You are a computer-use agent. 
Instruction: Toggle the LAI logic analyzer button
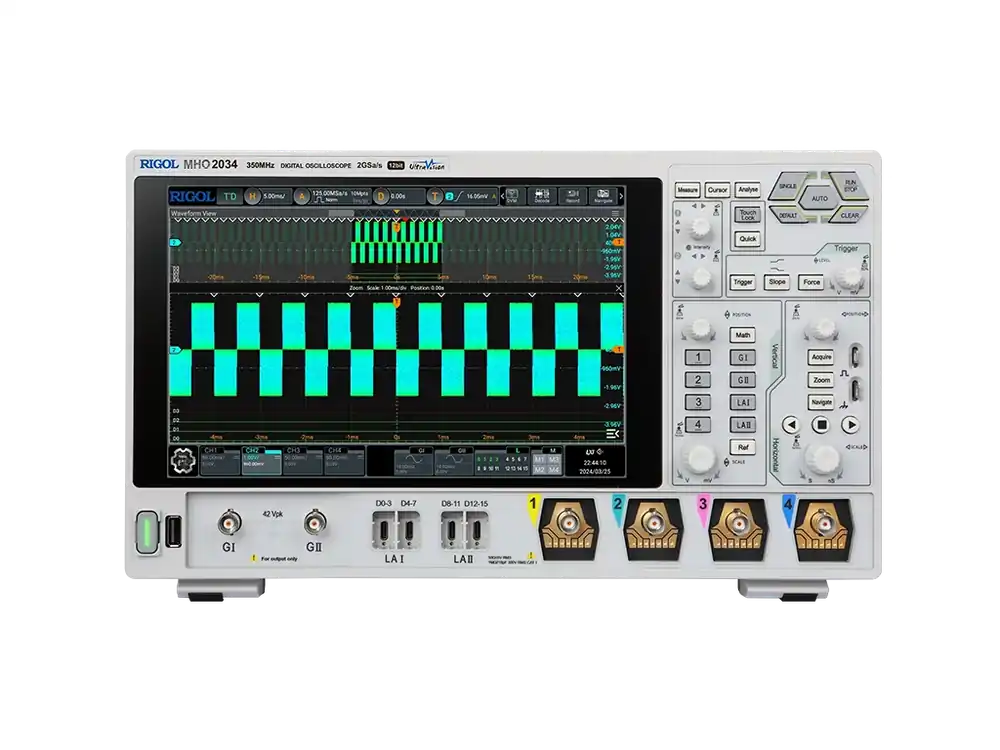742,402
